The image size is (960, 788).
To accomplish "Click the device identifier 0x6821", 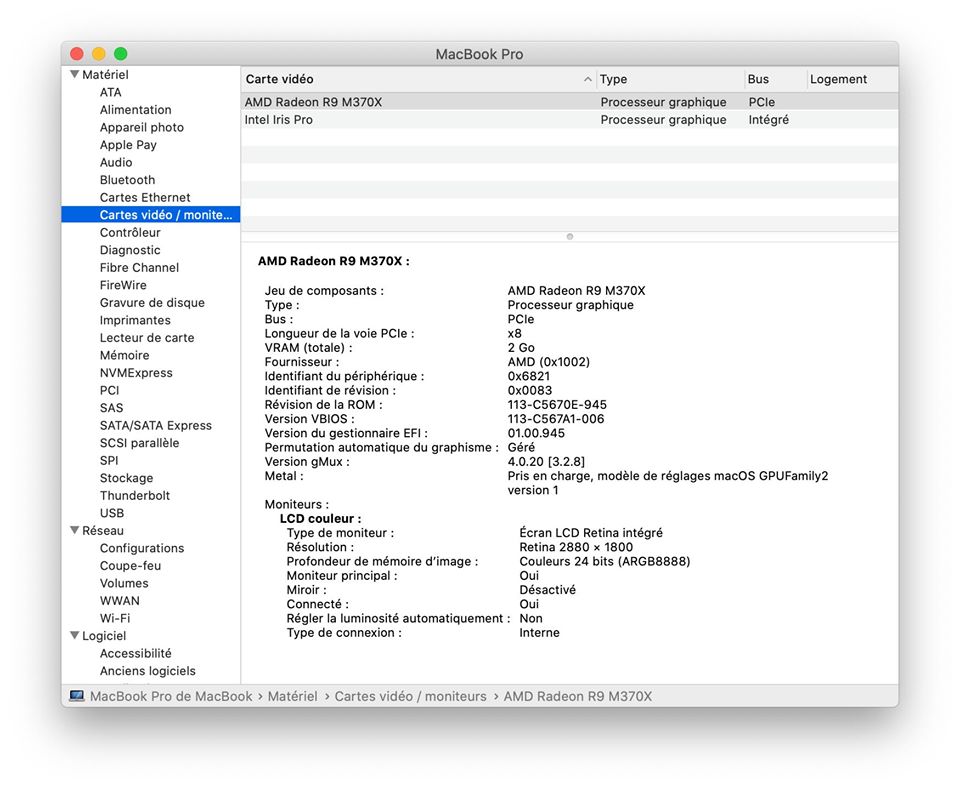I will coord(529,377).
